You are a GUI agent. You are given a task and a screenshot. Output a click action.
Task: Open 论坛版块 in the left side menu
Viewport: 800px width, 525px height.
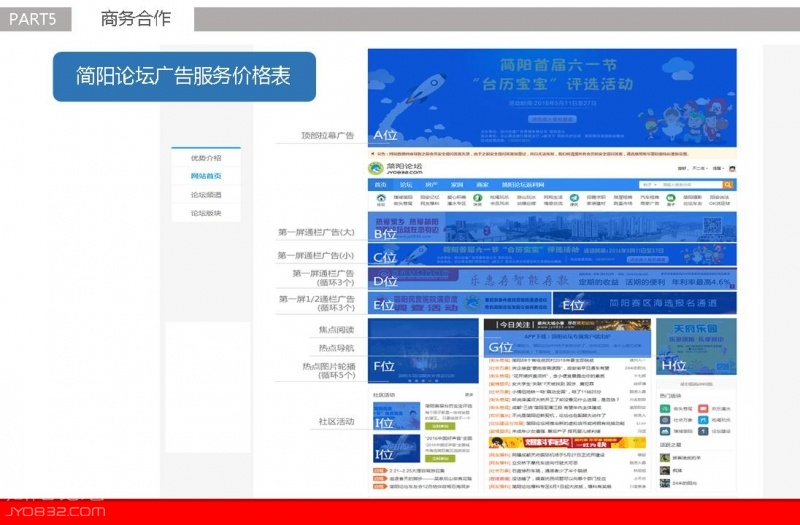coord(206,213)
